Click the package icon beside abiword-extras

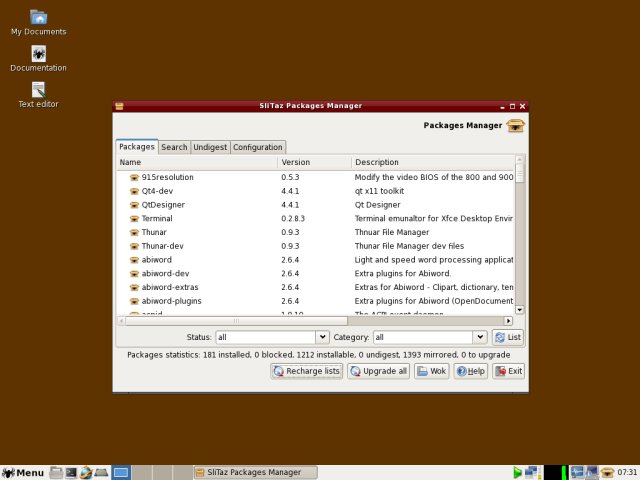(x=134, y=287)
